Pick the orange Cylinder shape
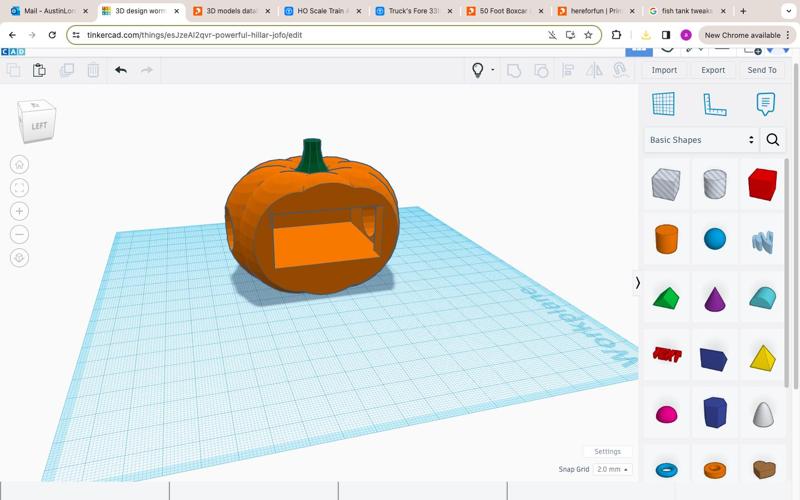 click(x=666, y=239)
